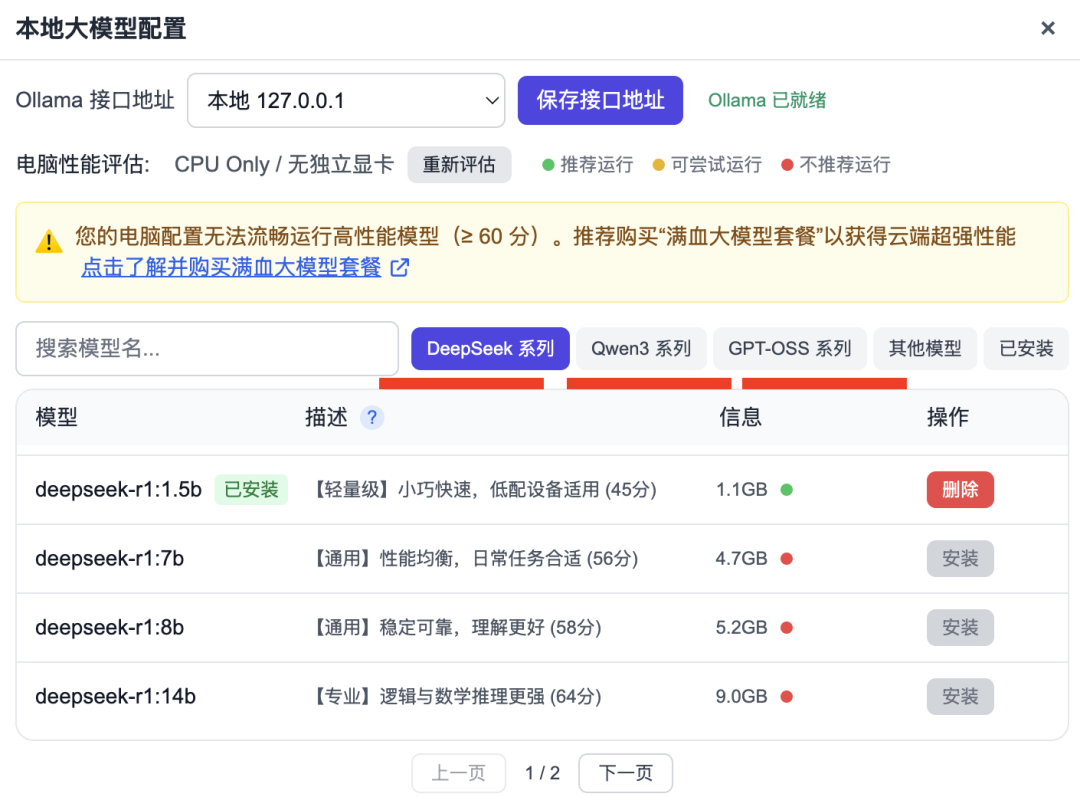Click the 1.1GB size value

click(741, 490)
